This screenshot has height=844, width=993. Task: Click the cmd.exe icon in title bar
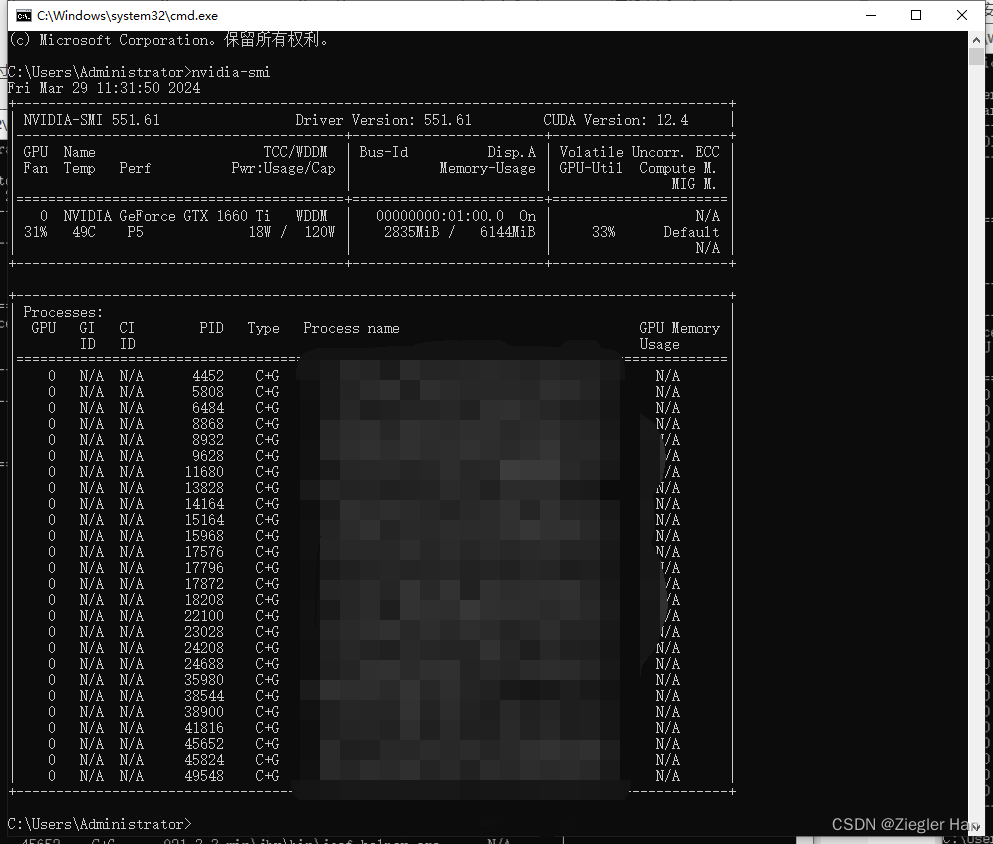[23, 15]
